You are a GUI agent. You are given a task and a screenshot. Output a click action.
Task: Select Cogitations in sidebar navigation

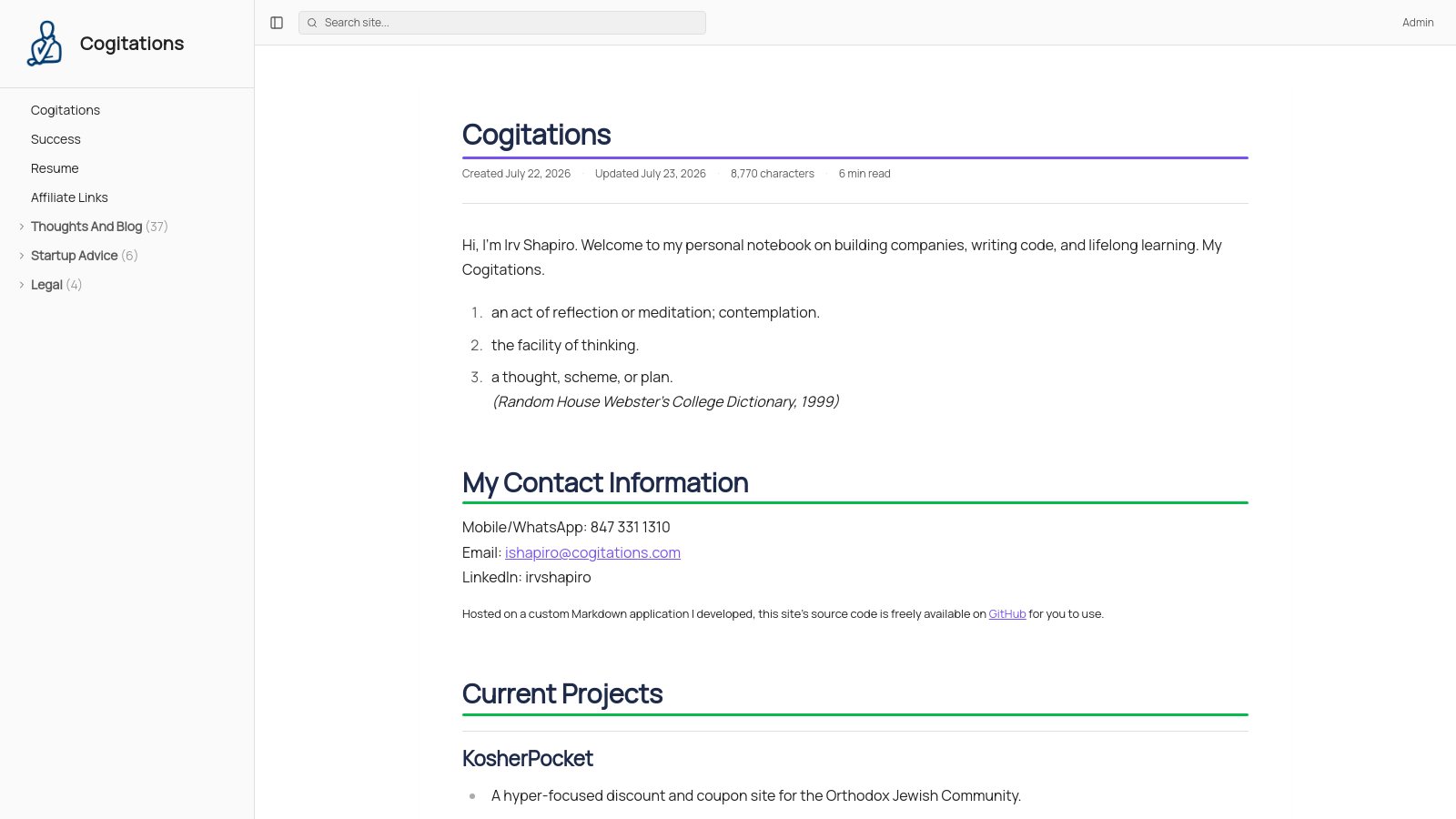(66, 110)
